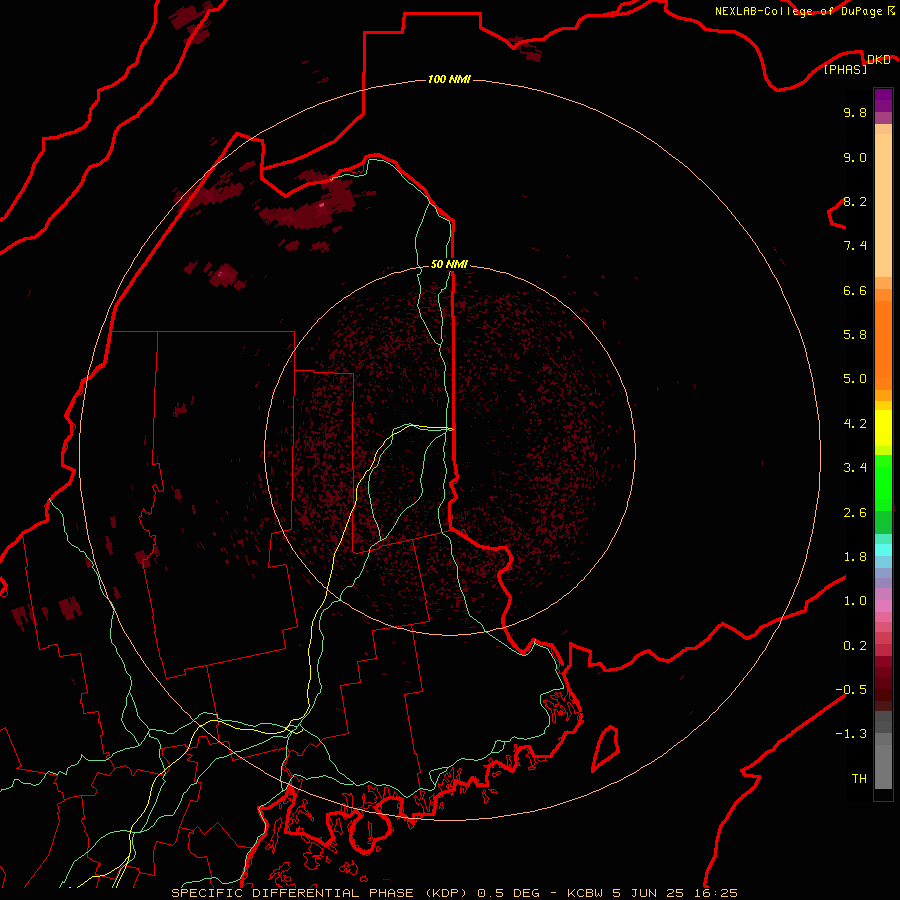
Task: Click the 5.0 value on color scale
Action: pyautogui.click(x=855, y=379)
